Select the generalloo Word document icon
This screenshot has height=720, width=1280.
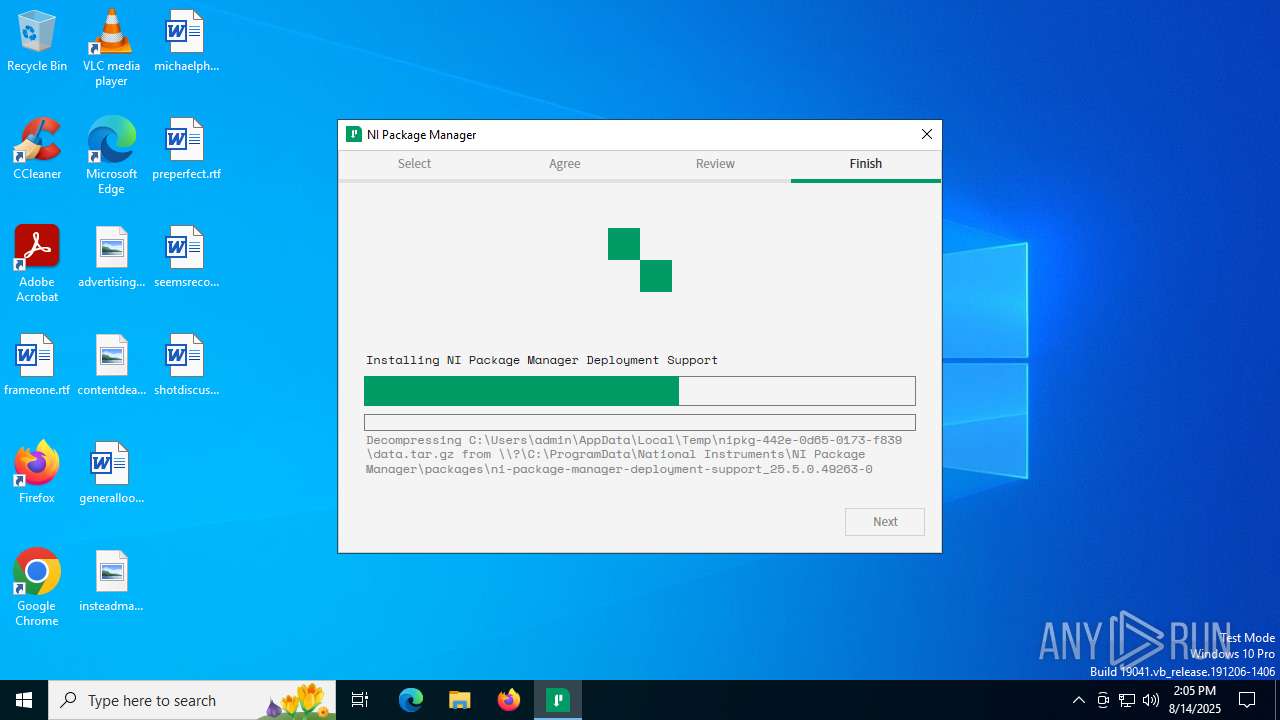click(x=111, y=473)
